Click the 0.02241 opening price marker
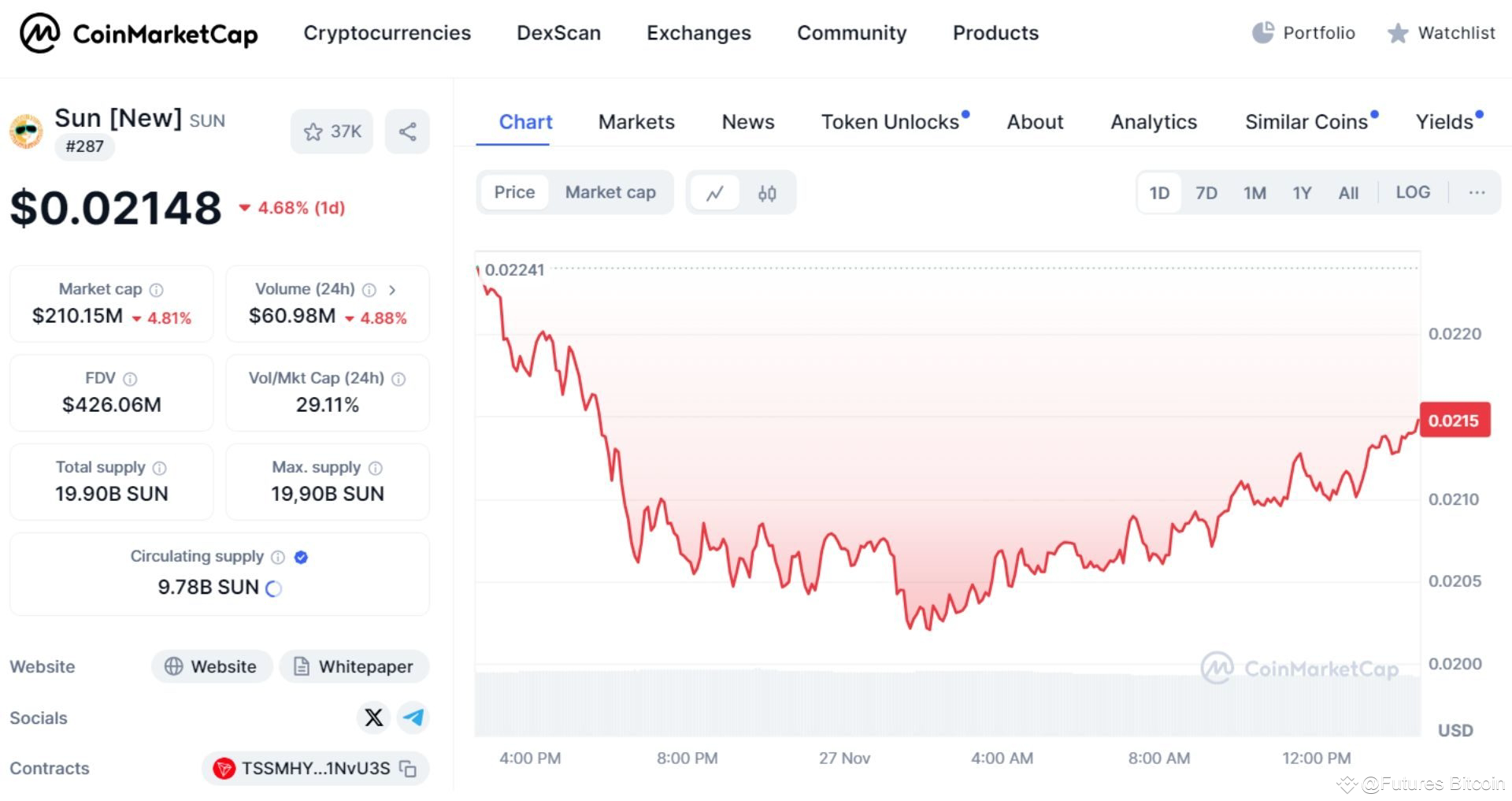This screenshot has height=801, width=1512. tap(514, 270)
